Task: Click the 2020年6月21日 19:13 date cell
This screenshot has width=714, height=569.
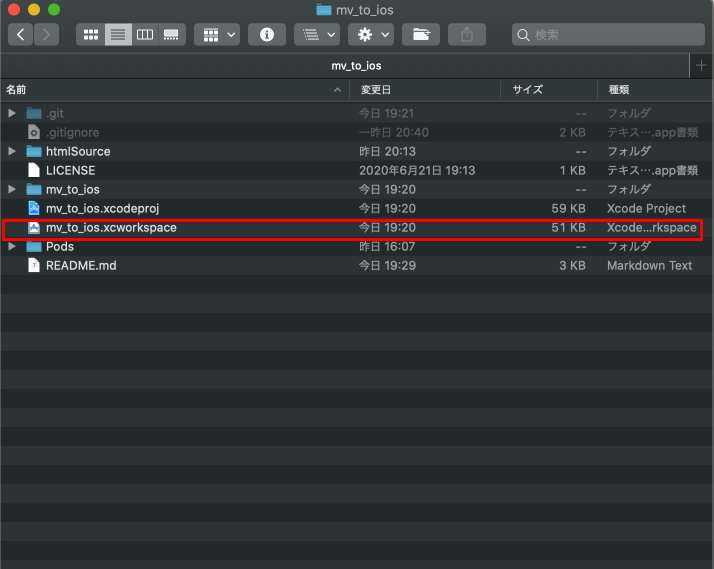Action: click(417, 171)
